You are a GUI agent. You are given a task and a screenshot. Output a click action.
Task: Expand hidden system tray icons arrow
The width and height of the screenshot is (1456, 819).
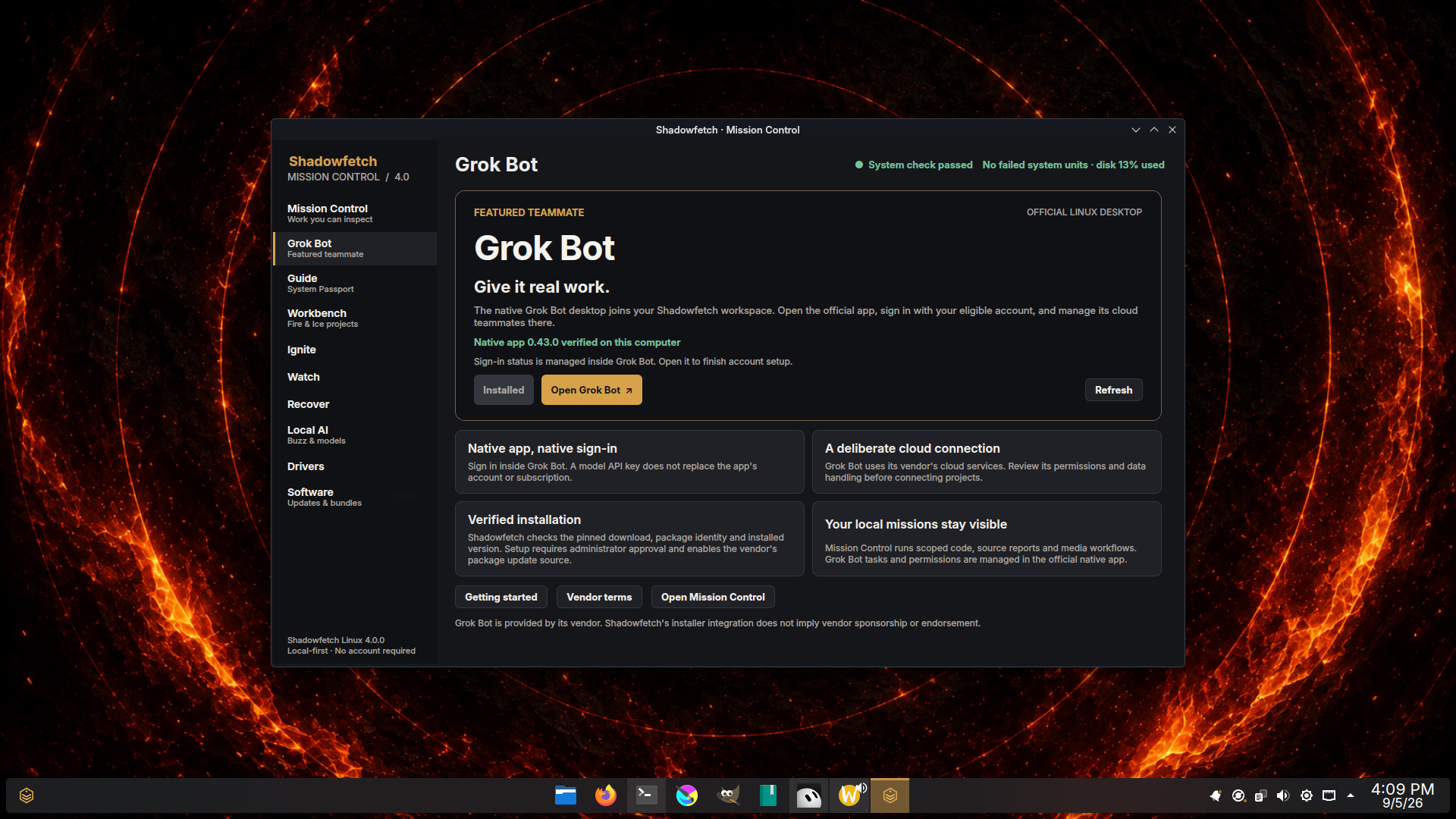tap(1351, 795)
